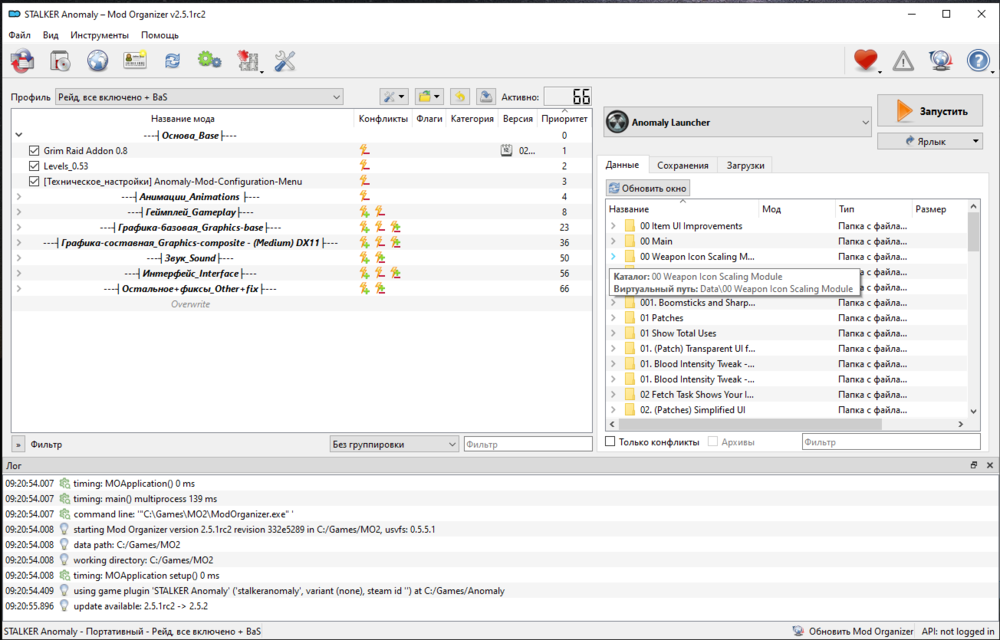
Task: Open the blue question mark help icon
Action: (x=978, y=61)
